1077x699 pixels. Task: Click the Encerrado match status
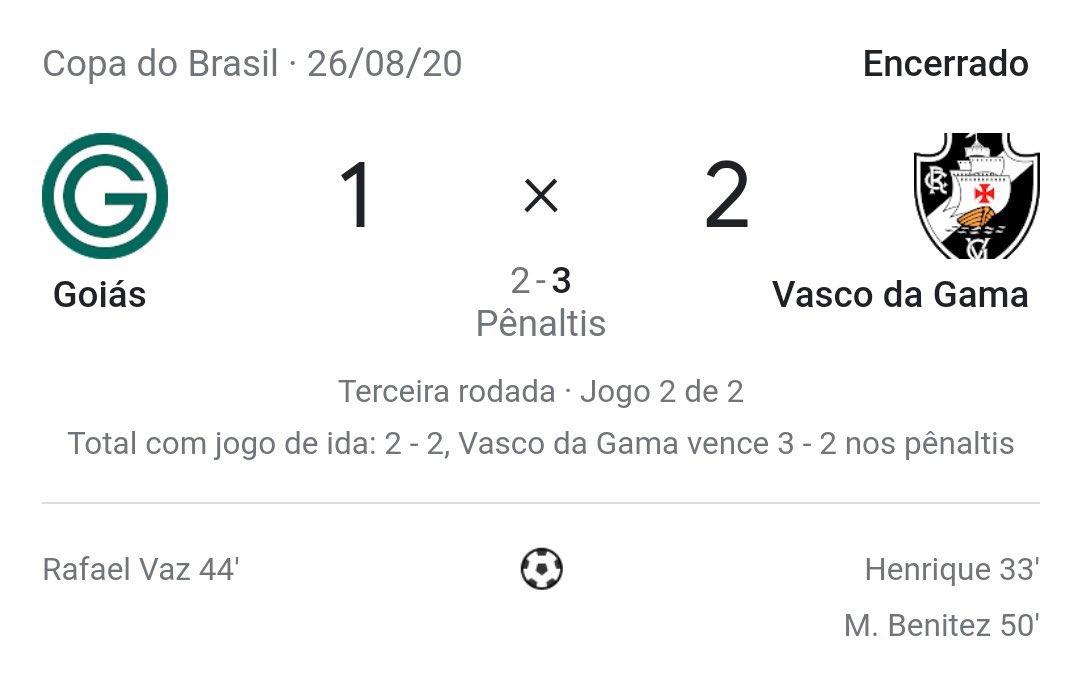click(945, 64)
